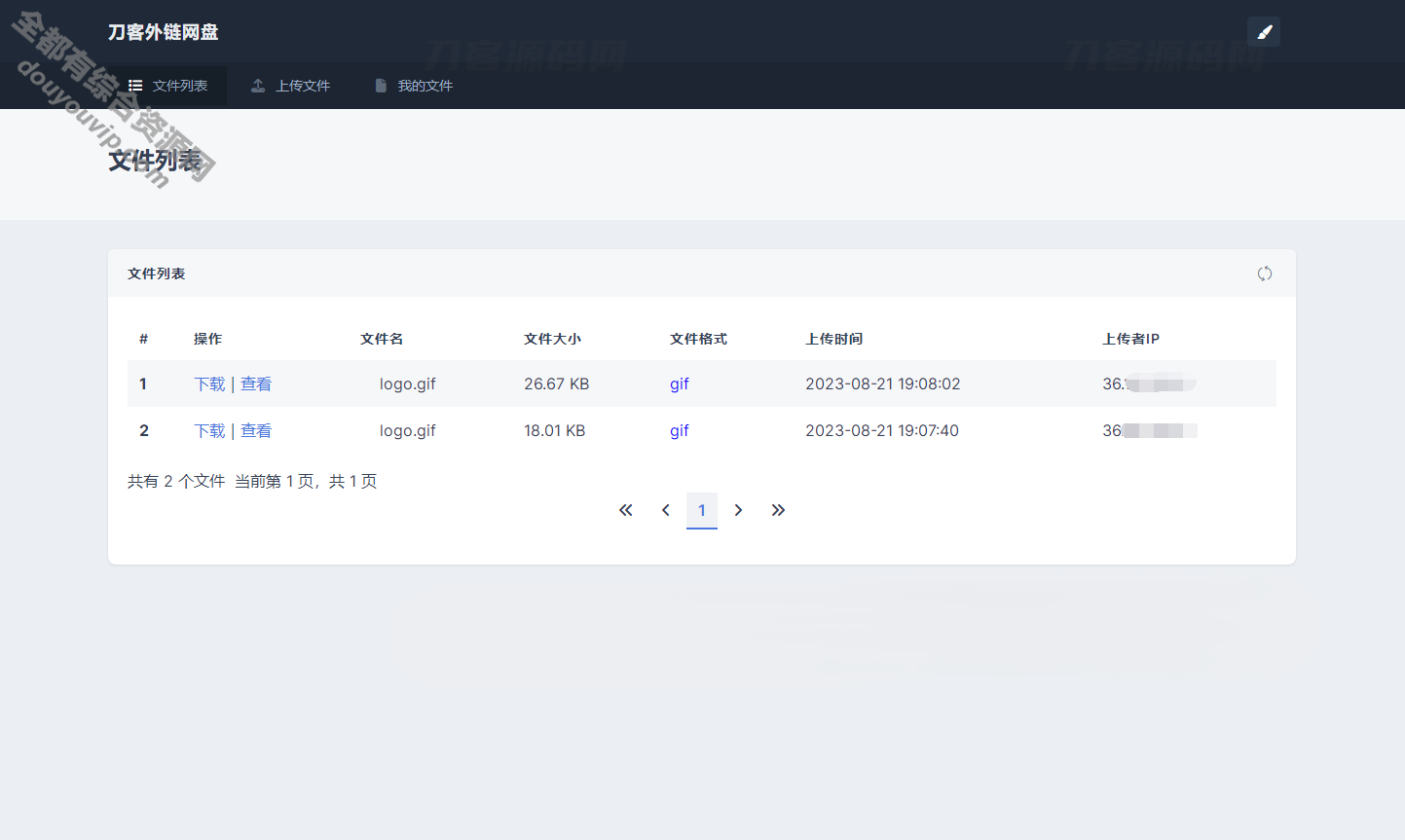
Task: Click 查看 for the 26.67 KB file
Action: pos(256,383)
